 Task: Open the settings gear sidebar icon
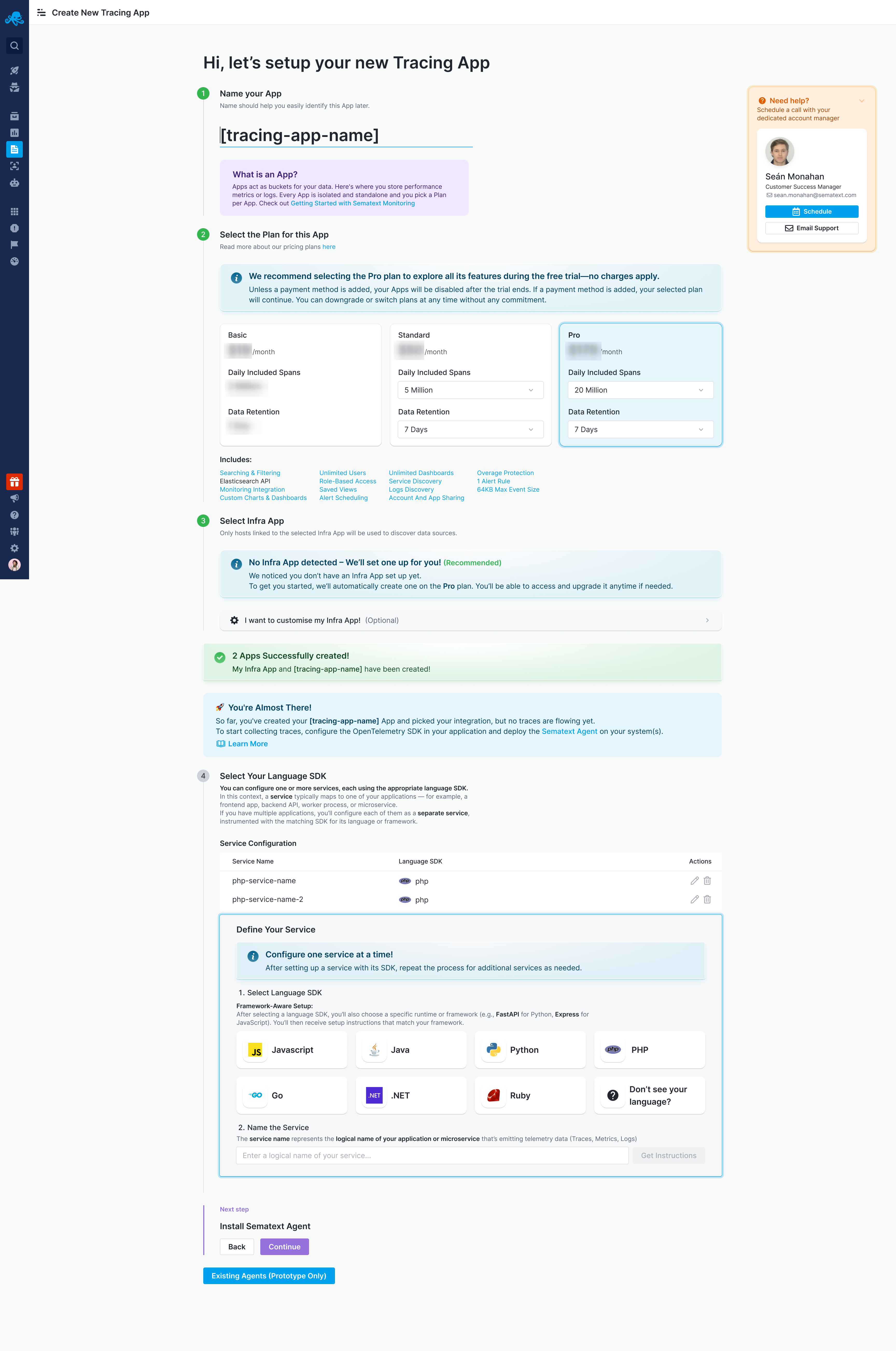14,548
